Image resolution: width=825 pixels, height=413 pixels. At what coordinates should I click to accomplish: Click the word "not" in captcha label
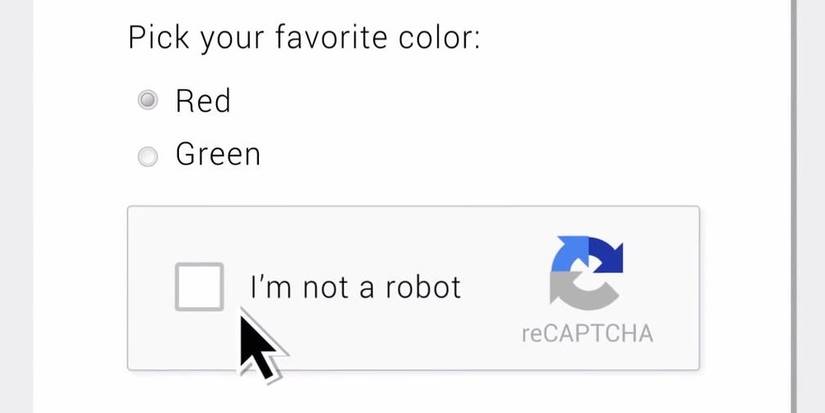click(322, 288)
